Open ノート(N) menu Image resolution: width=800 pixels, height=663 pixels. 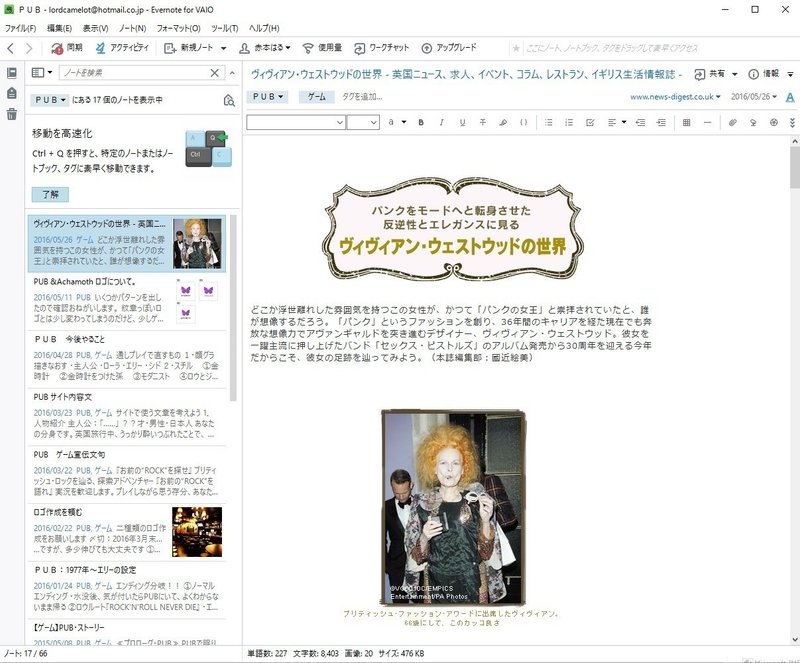click(133, 29)
